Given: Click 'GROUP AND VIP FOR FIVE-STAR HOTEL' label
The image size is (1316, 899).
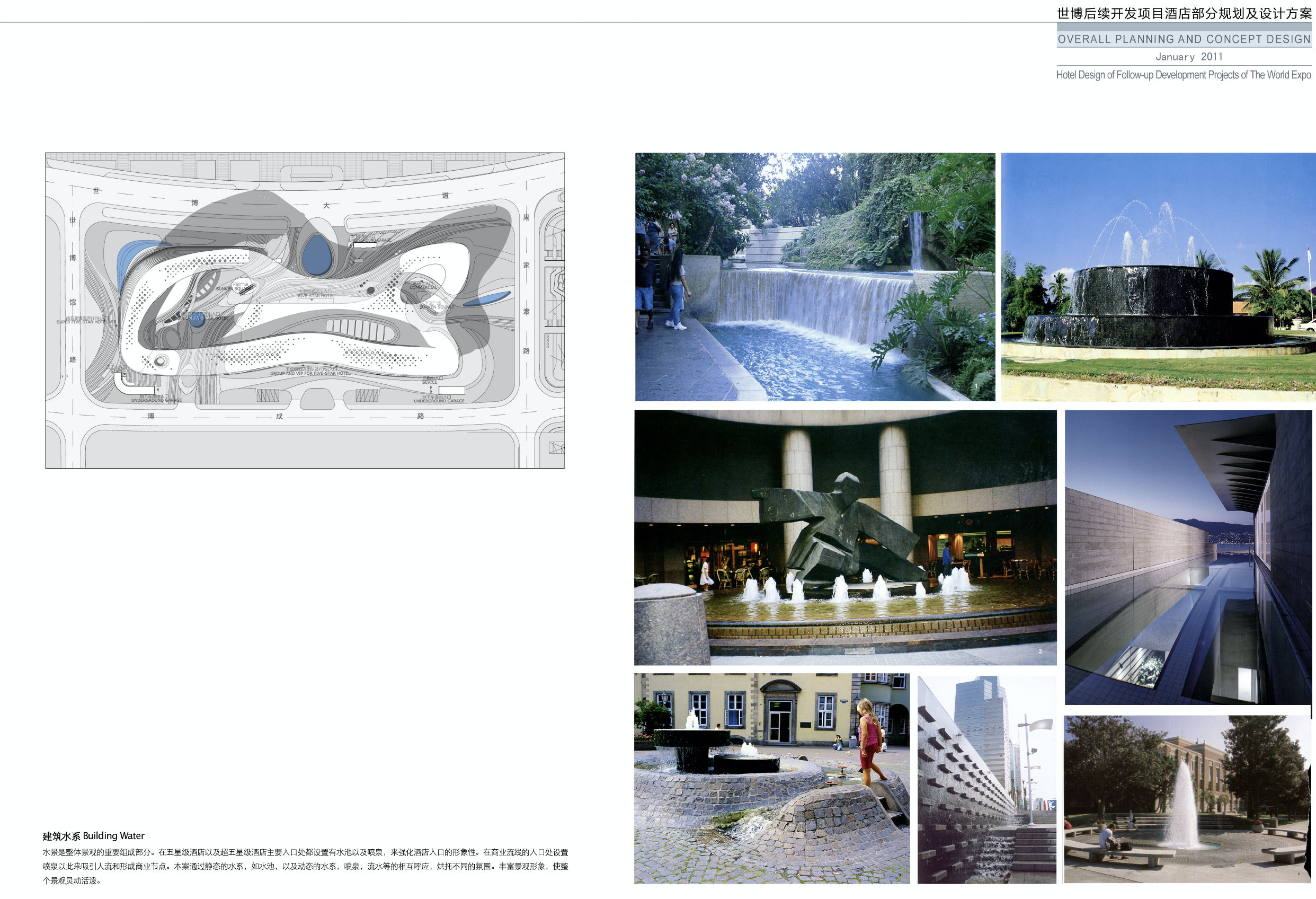Looking at the screenshot, I should (x=310, y=373).
